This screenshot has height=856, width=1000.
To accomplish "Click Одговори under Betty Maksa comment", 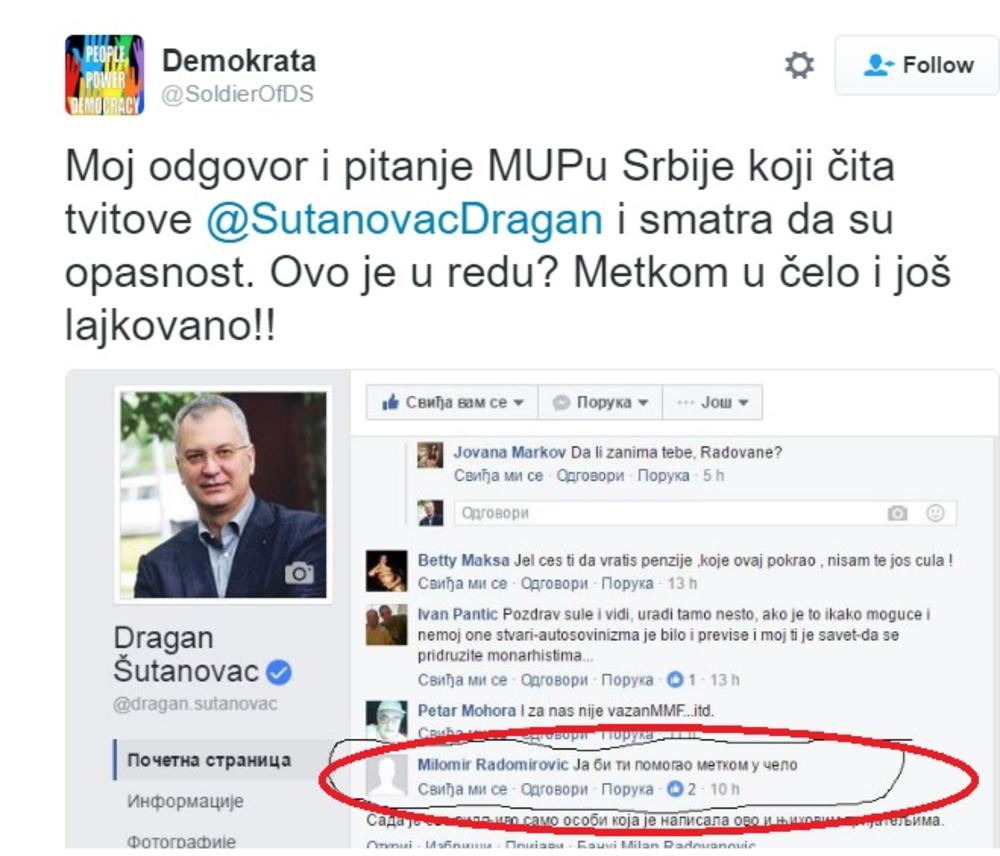I will 554,584.
